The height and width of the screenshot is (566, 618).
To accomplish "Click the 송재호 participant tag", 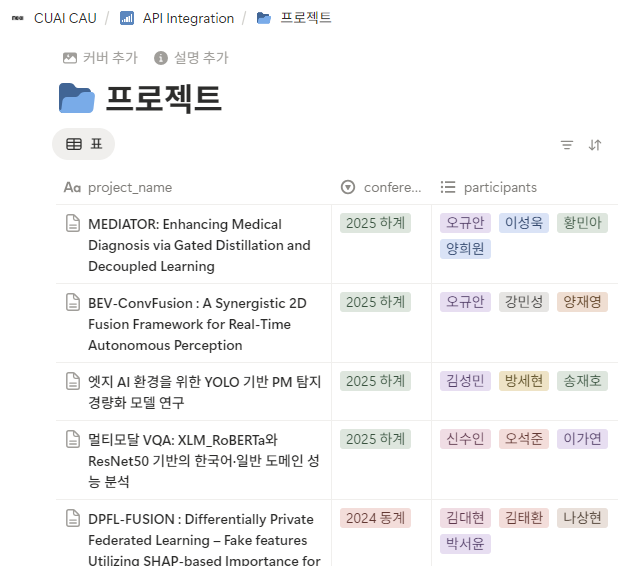I will pyautogui.click(x=583, y=381).
